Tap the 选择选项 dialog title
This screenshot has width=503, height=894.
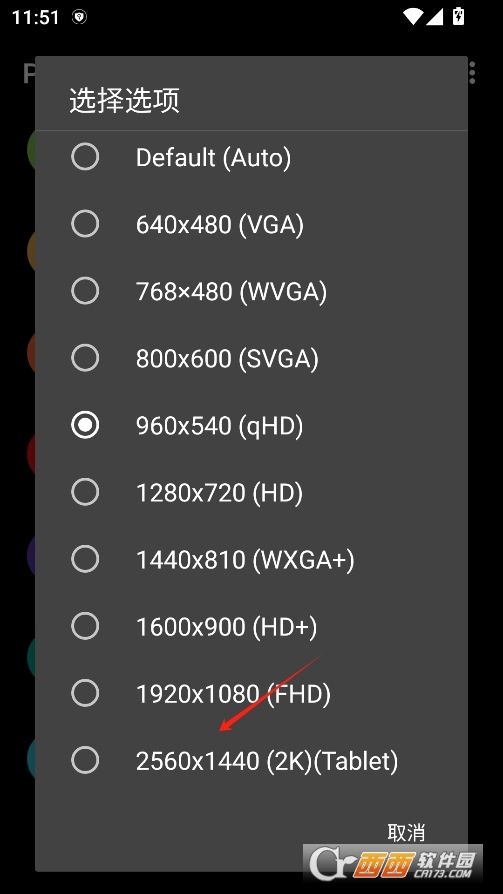point(124,100)
